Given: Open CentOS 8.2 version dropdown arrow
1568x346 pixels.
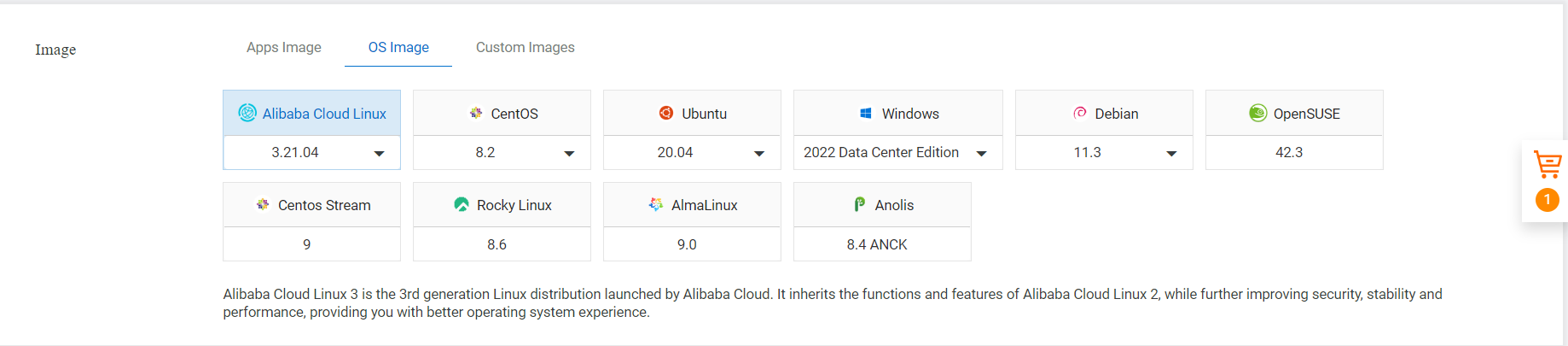Looking at the screenshot, I should tap(569, 154).
